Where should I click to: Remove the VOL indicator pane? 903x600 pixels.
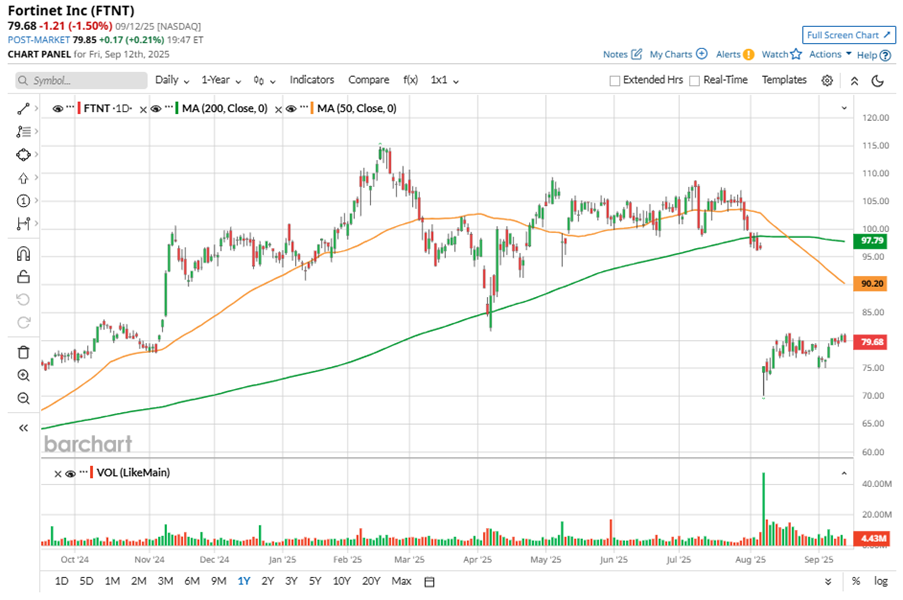58,474
